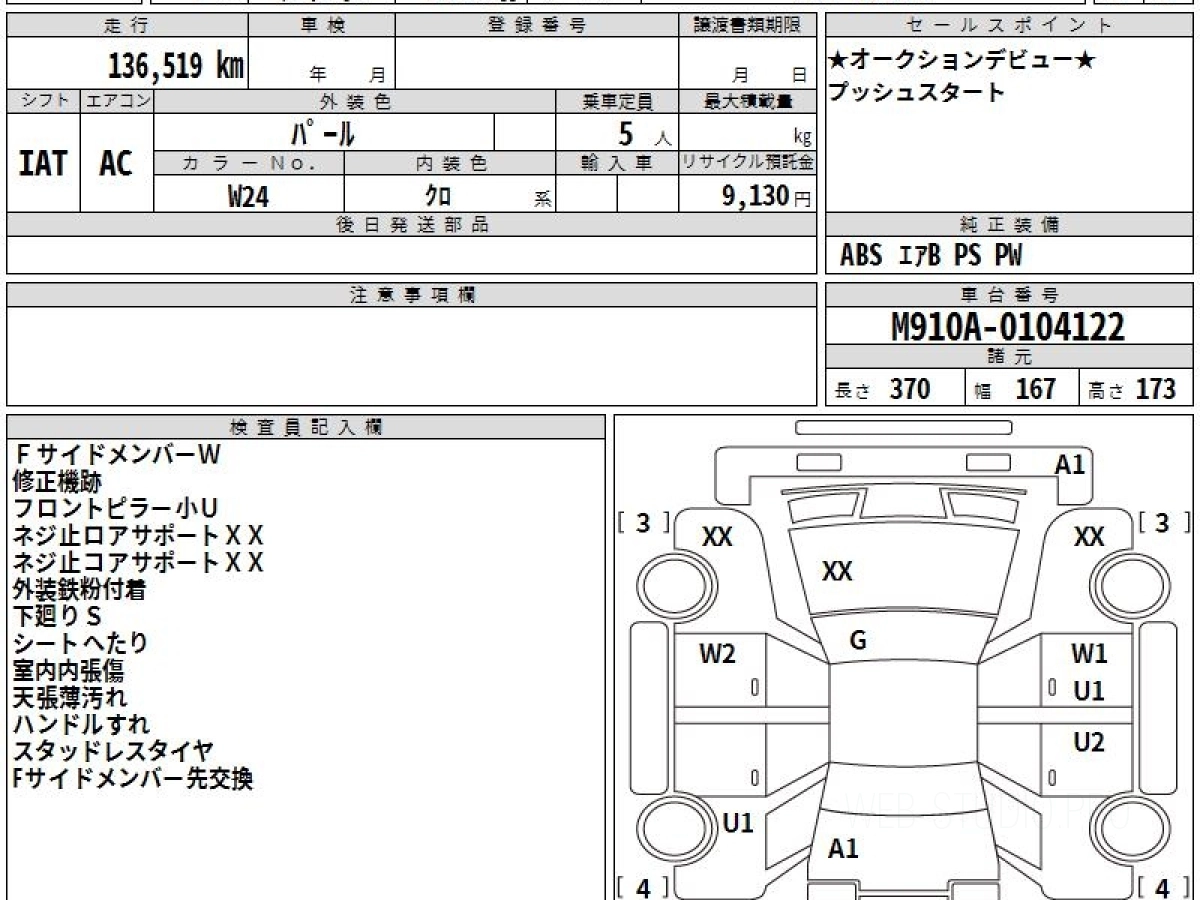Select the パール exterior color value
Image resolution: width=1200 pixels, height=900 pixels.
click(323, 132)
